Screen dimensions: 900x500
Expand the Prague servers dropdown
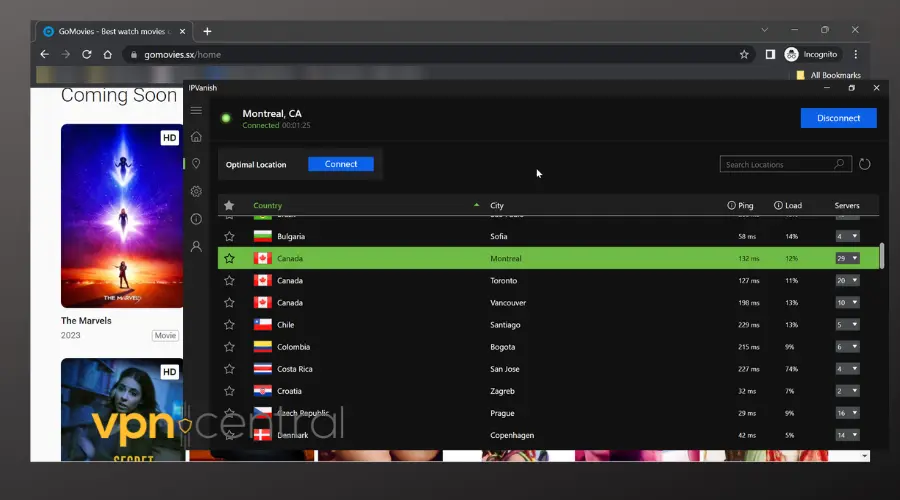click(847, 413)
